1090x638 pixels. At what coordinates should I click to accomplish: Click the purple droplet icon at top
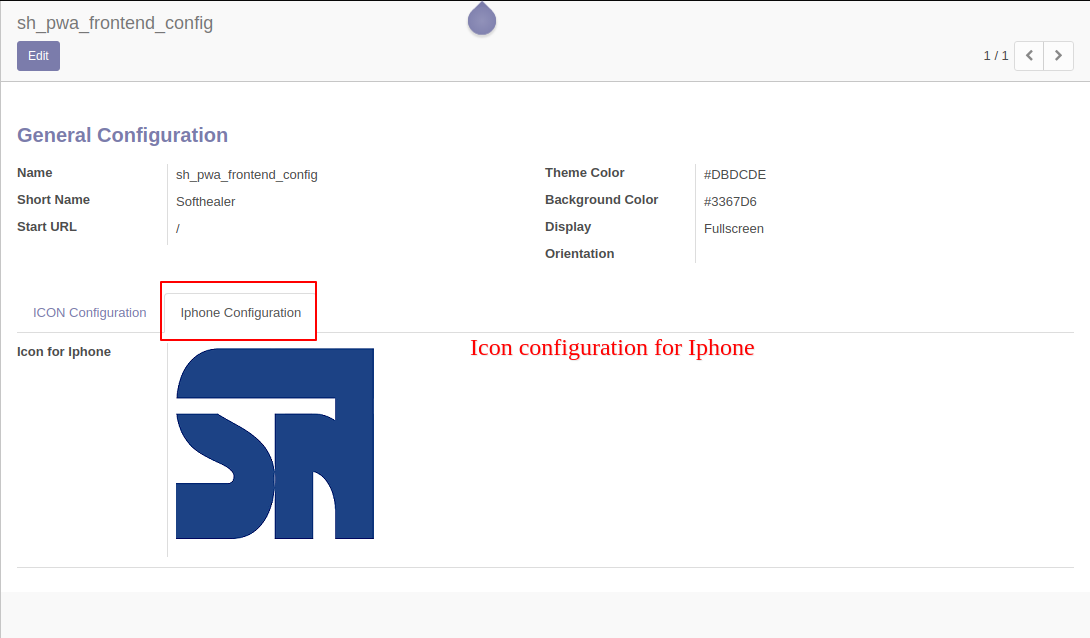click(x=482, y=18)
